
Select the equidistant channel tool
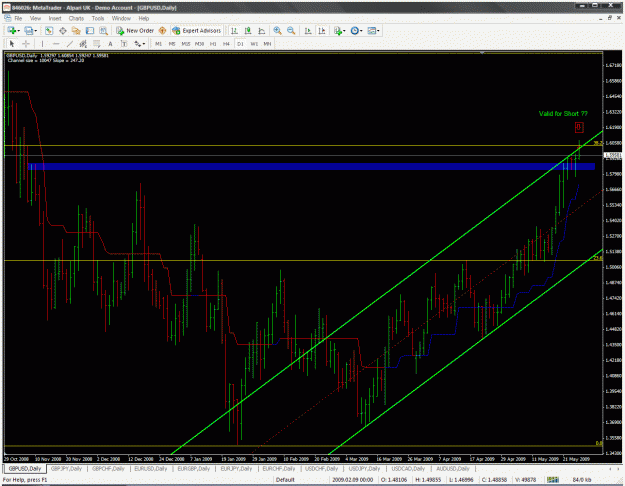tap(83, 44)
